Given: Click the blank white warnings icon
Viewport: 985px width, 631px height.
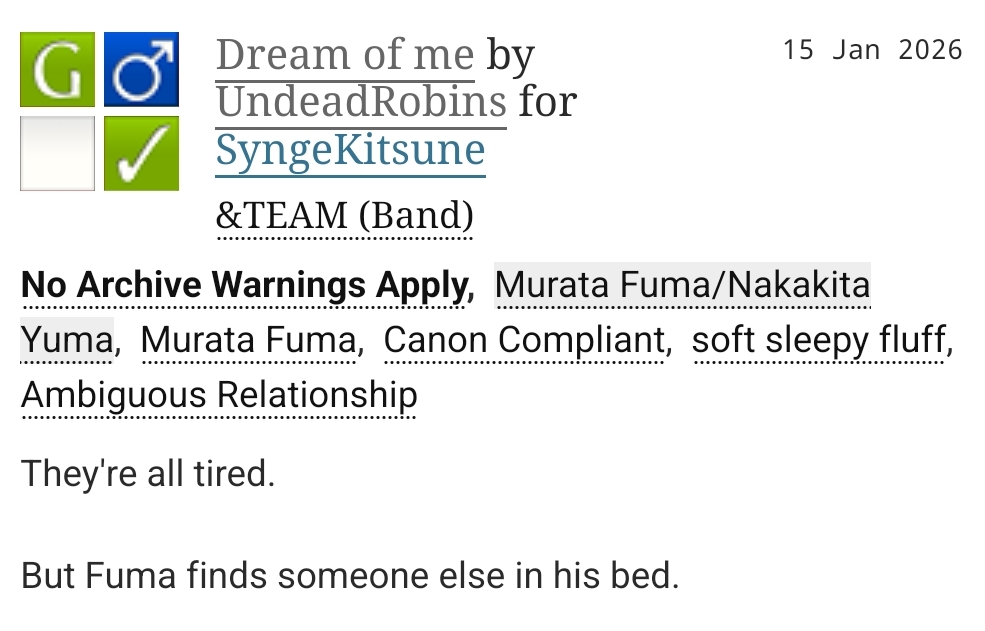Looking at the screenshot, I should [x=57, y=153].
